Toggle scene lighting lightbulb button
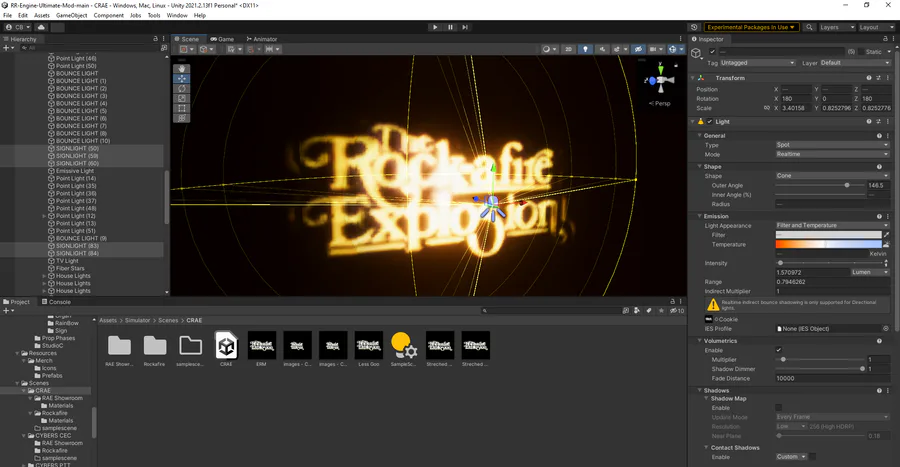The width and height of the screenshot is (900, 467). 585,49
